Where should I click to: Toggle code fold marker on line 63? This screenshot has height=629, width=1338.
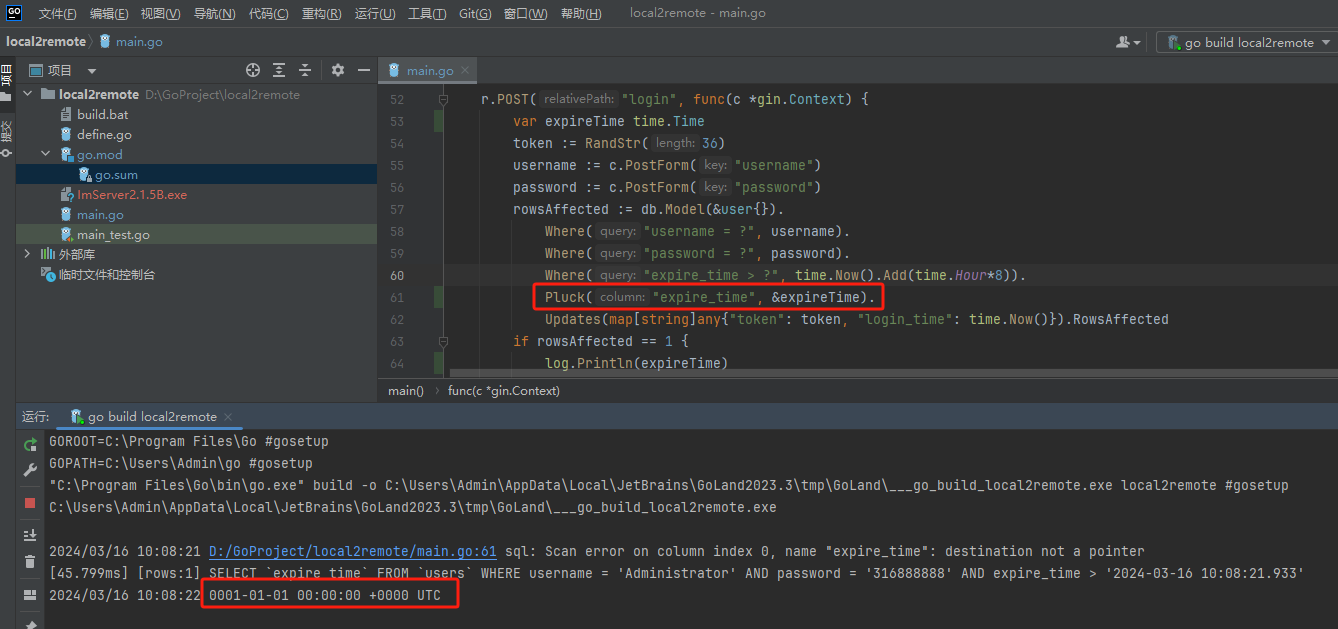click(x=443, y=342)
